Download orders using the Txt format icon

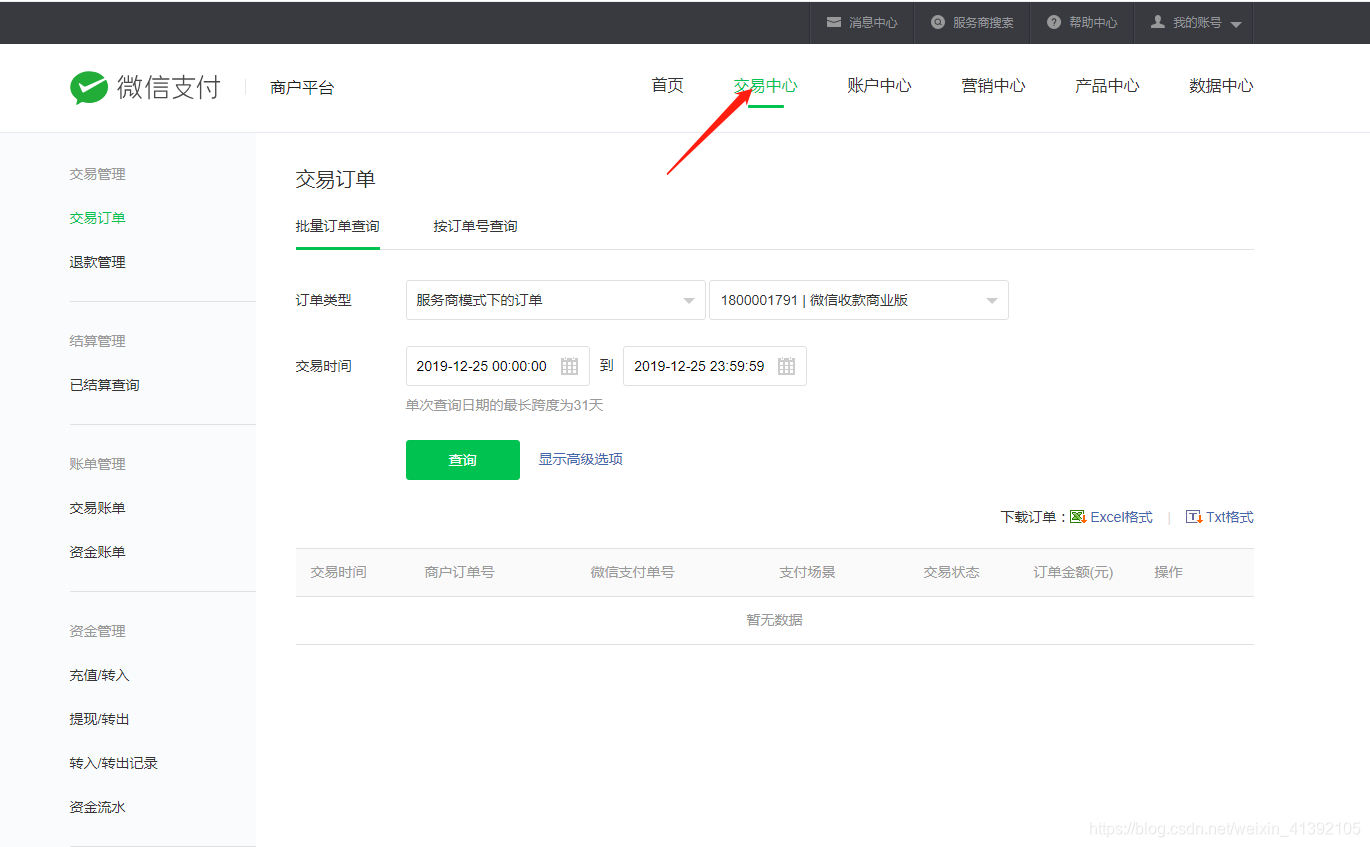(1192, 516)
